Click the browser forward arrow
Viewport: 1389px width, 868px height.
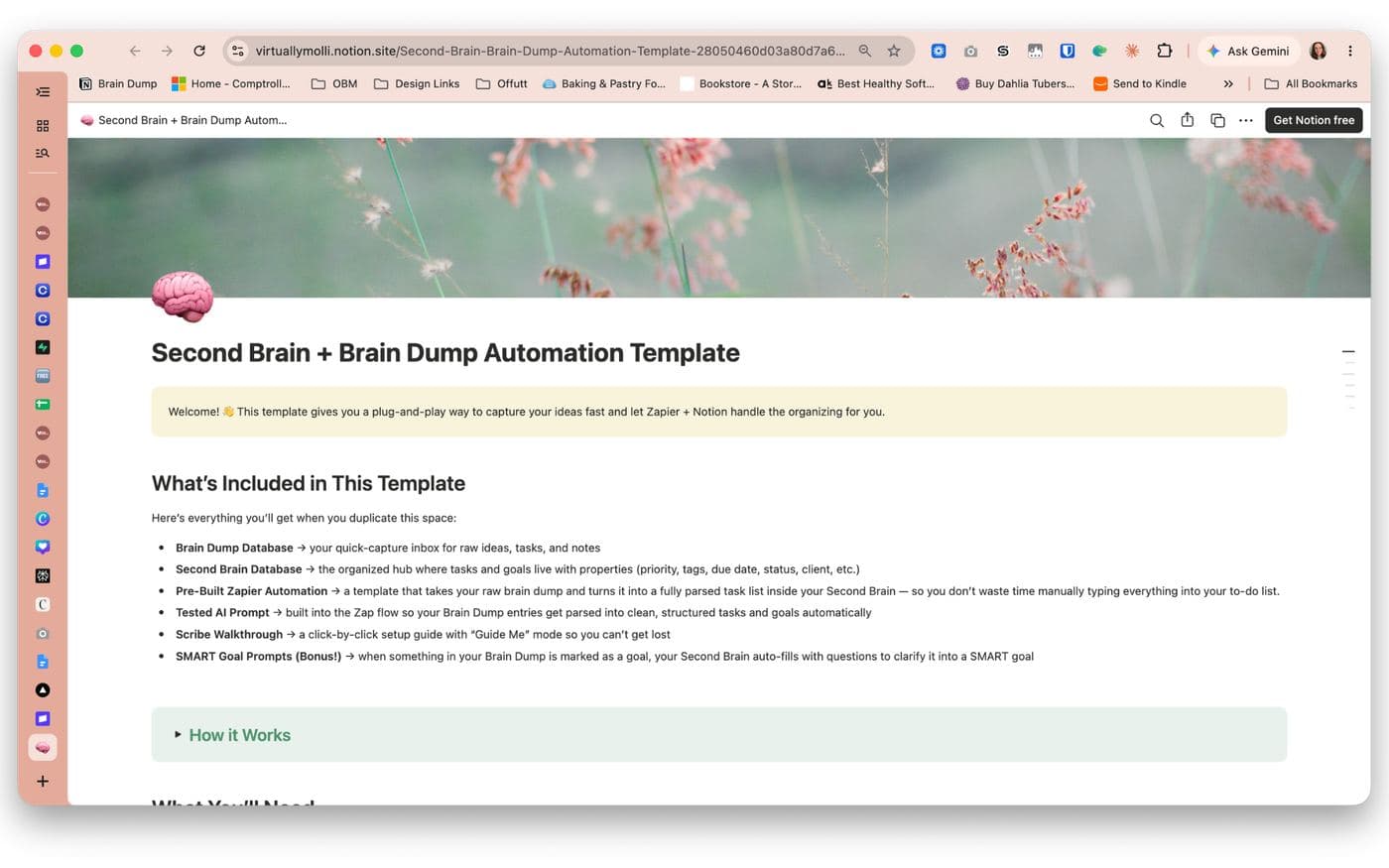(167, 51)
